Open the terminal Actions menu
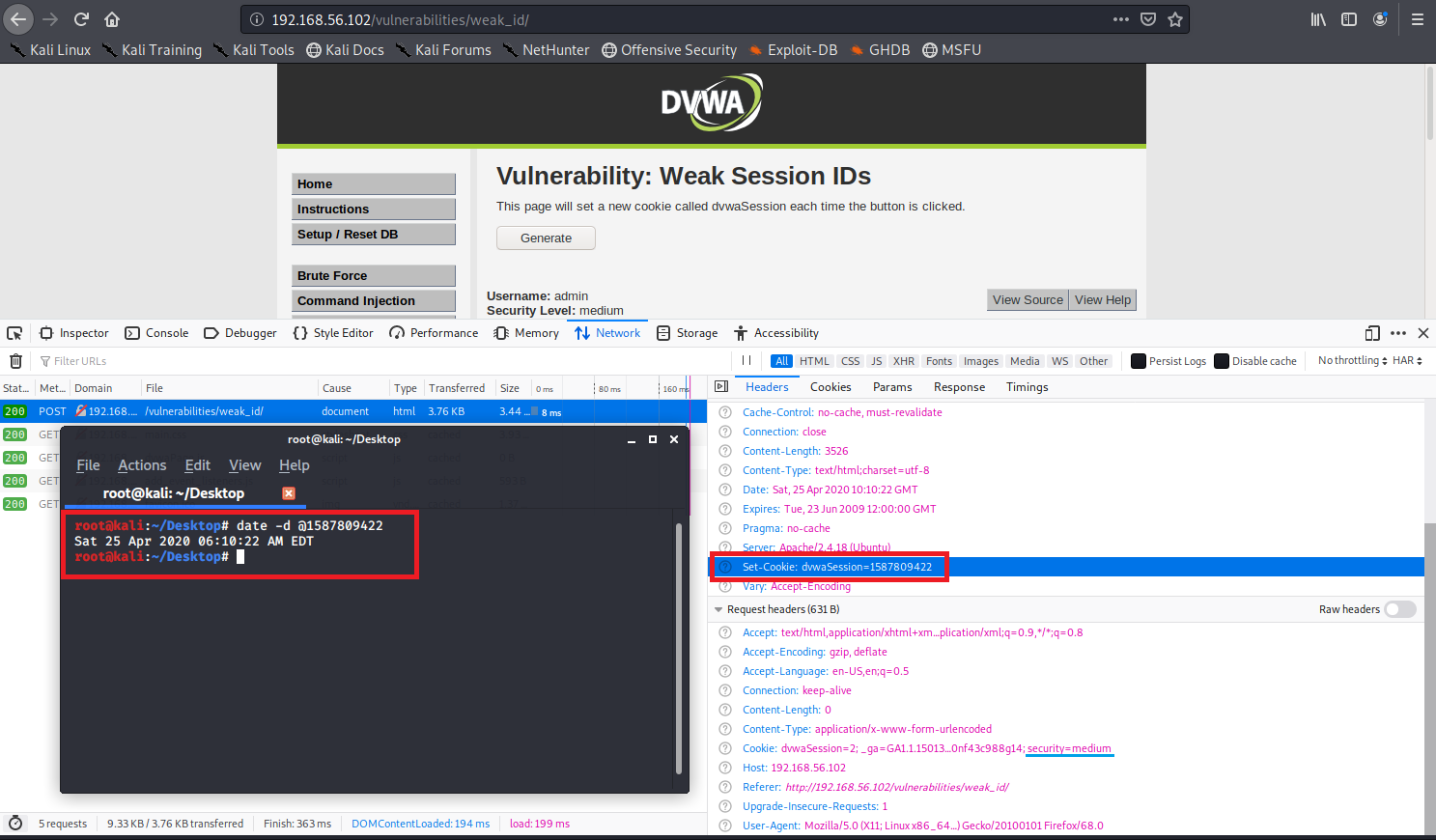This screenshot has width=1436, height=840. [142, 465]
